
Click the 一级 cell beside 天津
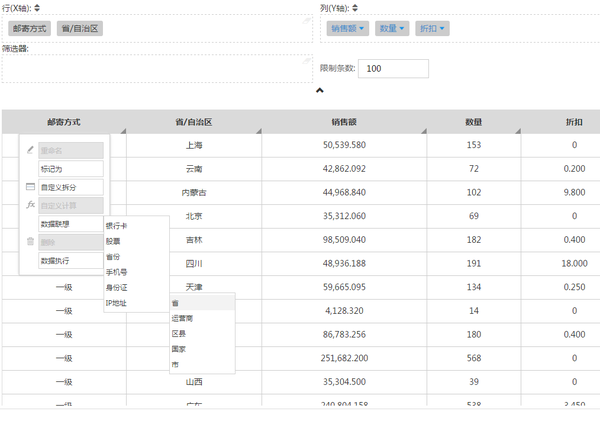[64, 287]
